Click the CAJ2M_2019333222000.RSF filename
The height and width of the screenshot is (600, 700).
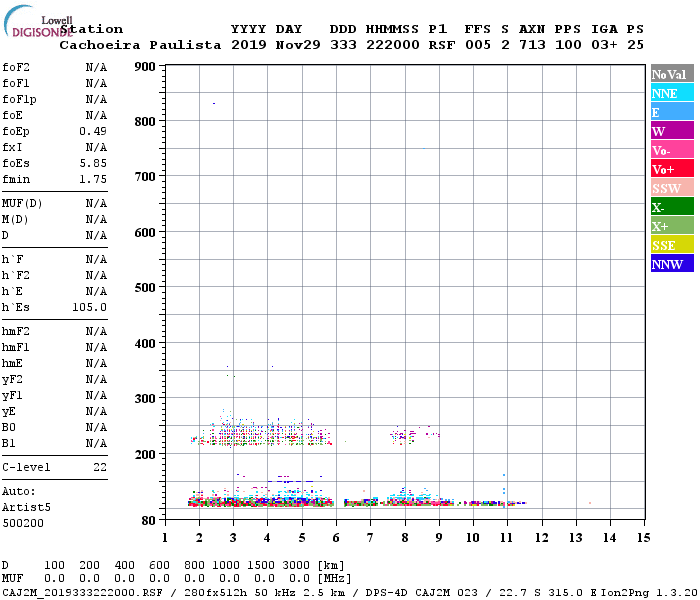[82, 593]
